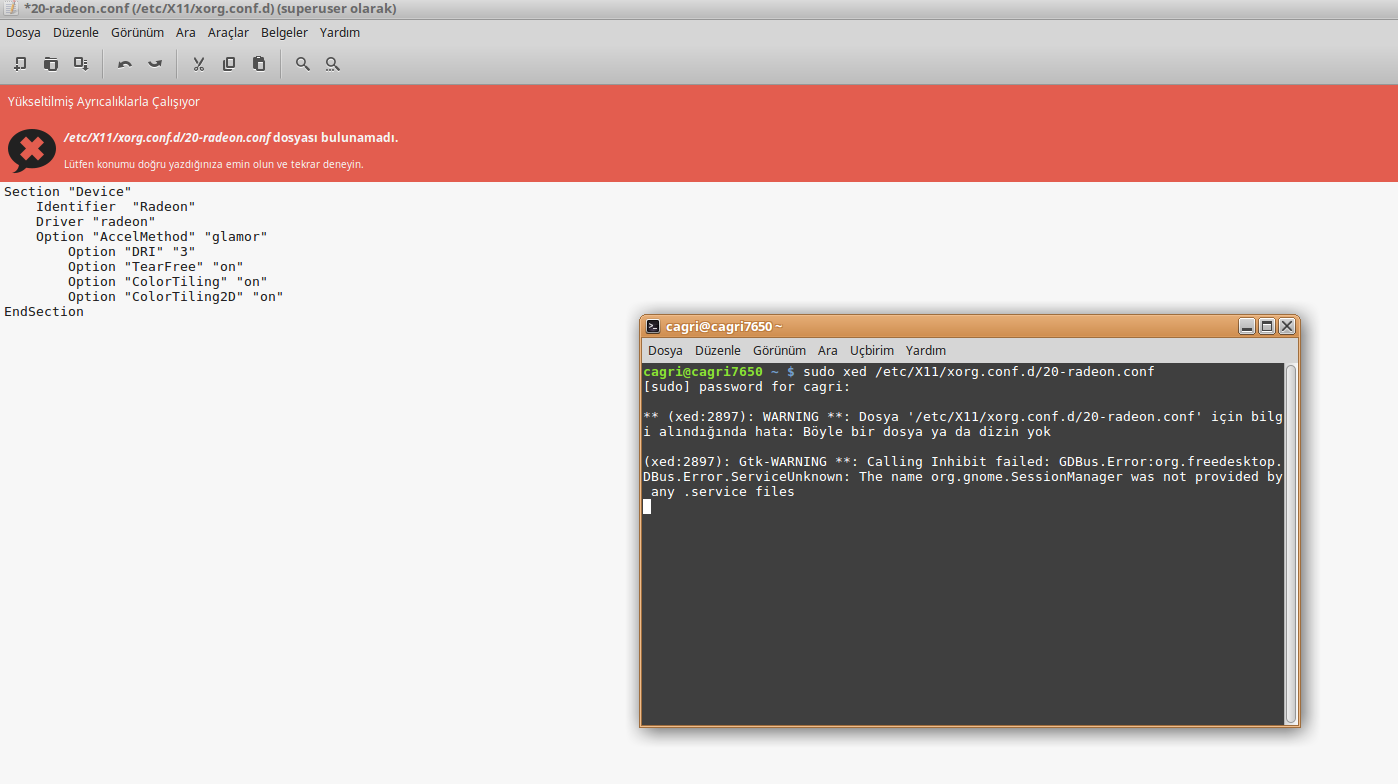Open the Ara menu in xed
The width and height of the screenshot is (1398, 784).
[x=186, y=32]
